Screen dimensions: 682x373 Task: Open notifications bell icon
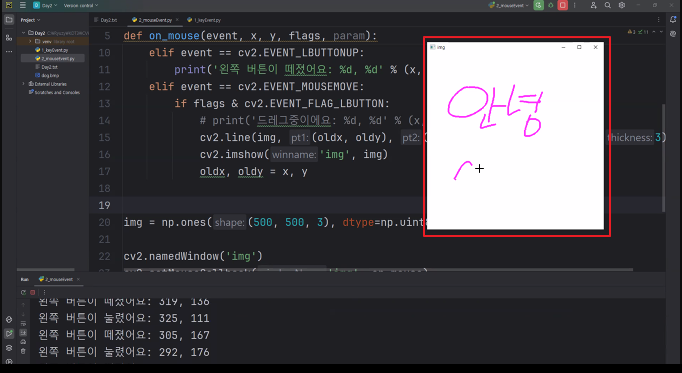(x=673, y=20)
